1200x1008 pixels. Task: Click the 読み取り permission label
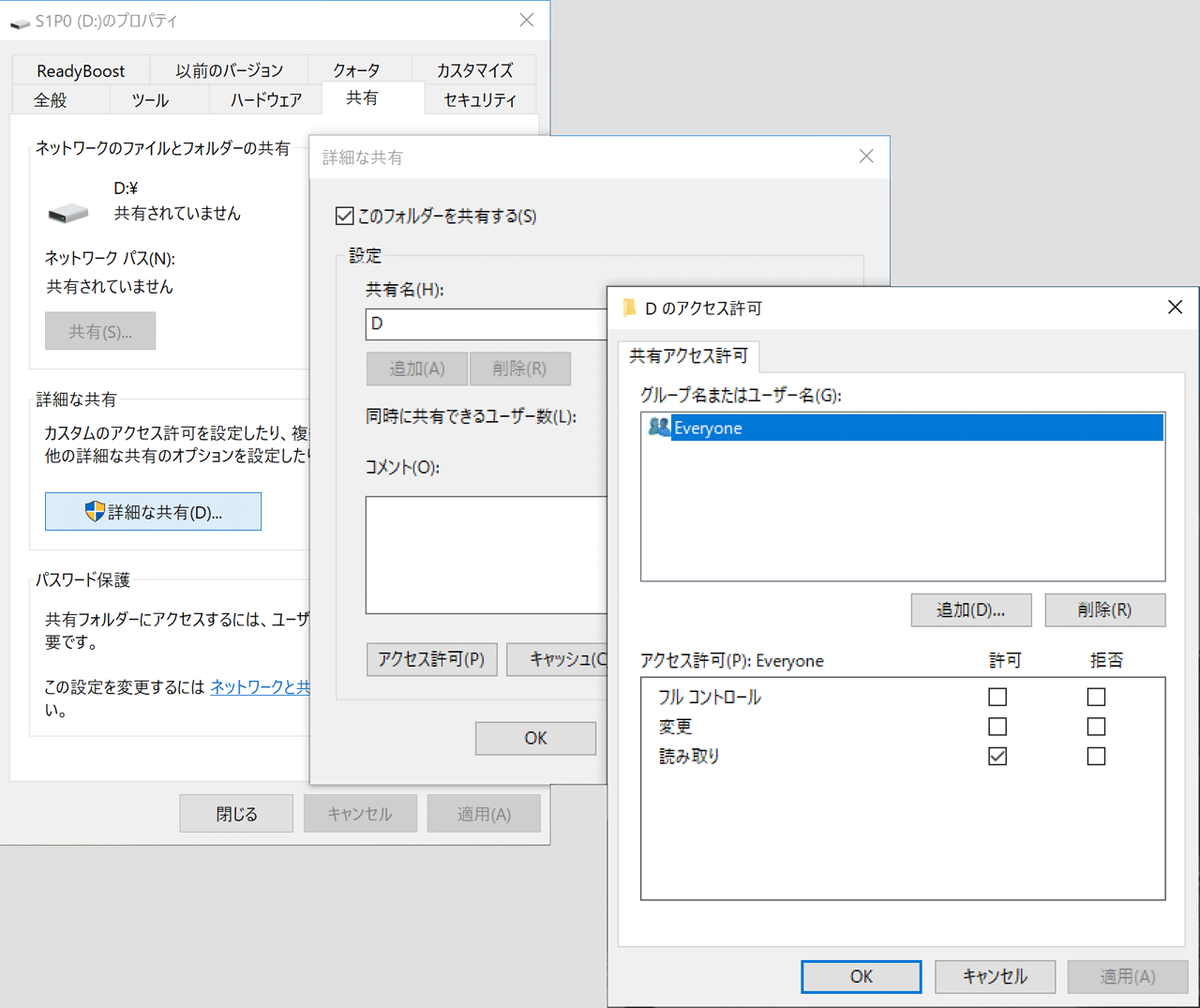coord(689,757)
